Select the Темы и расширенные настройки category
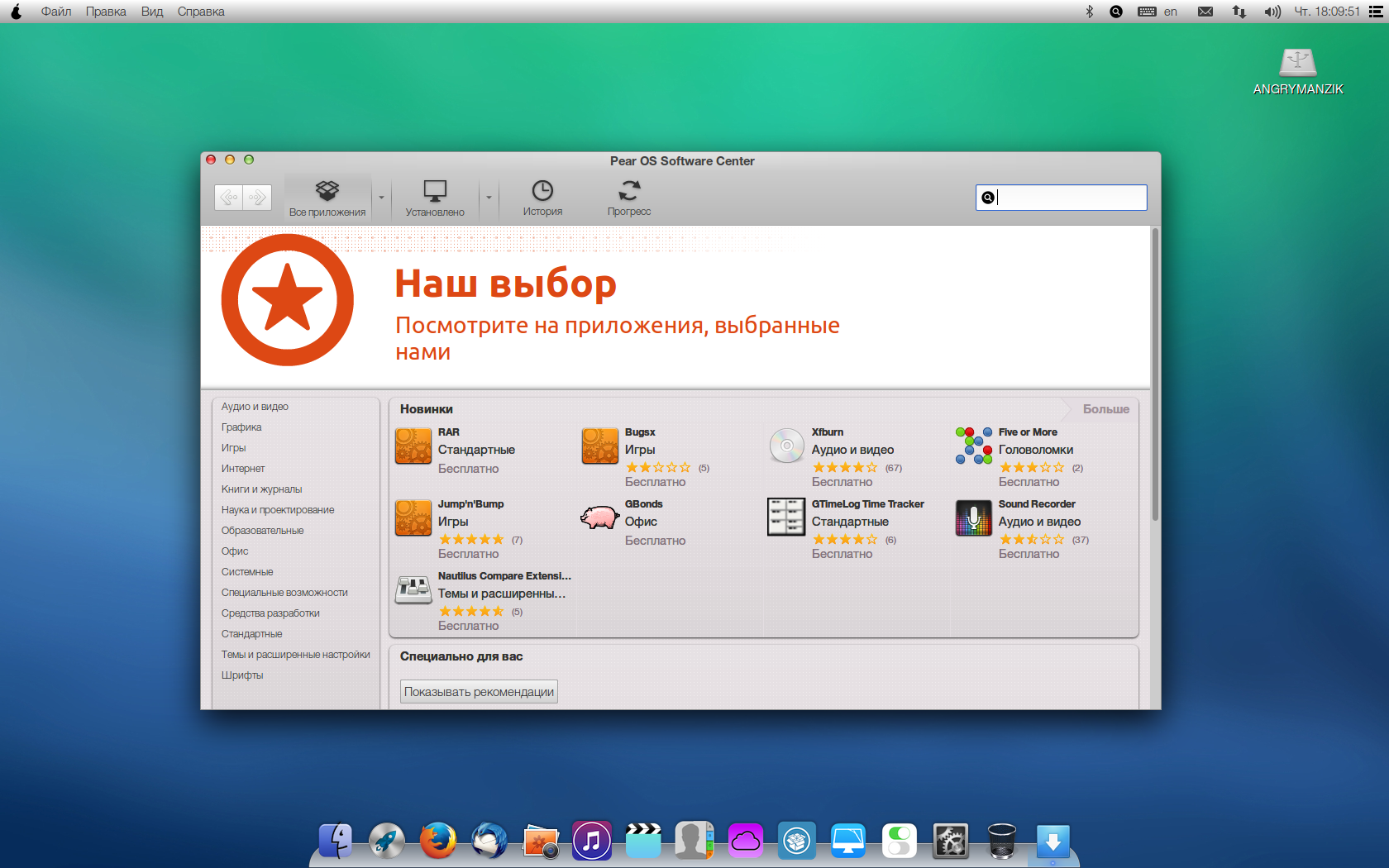Image resolution: width=1389 pixels, height=868 pixels. click(x=295, y=655)
